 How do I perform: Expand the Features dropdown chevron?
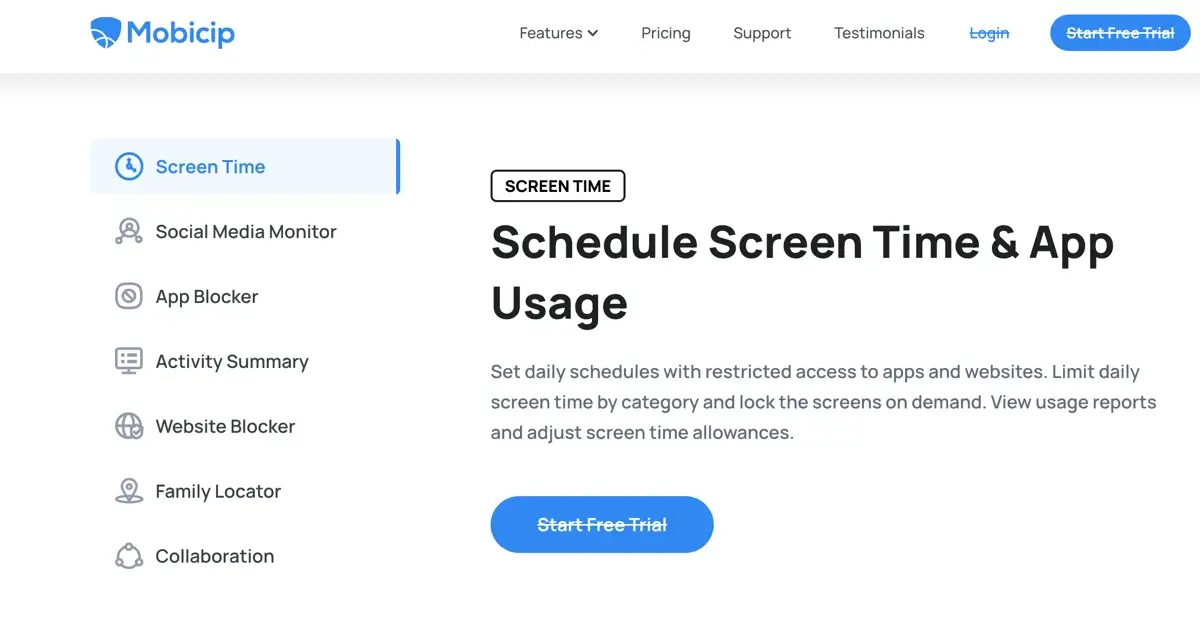pyautogui.click(x=593, y=33)
